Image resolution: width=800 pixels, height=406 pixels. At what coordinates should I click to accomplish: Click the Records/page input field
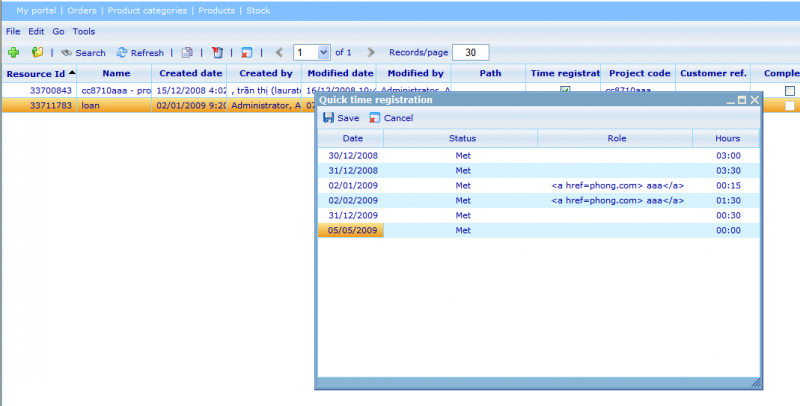pos(470,52)
